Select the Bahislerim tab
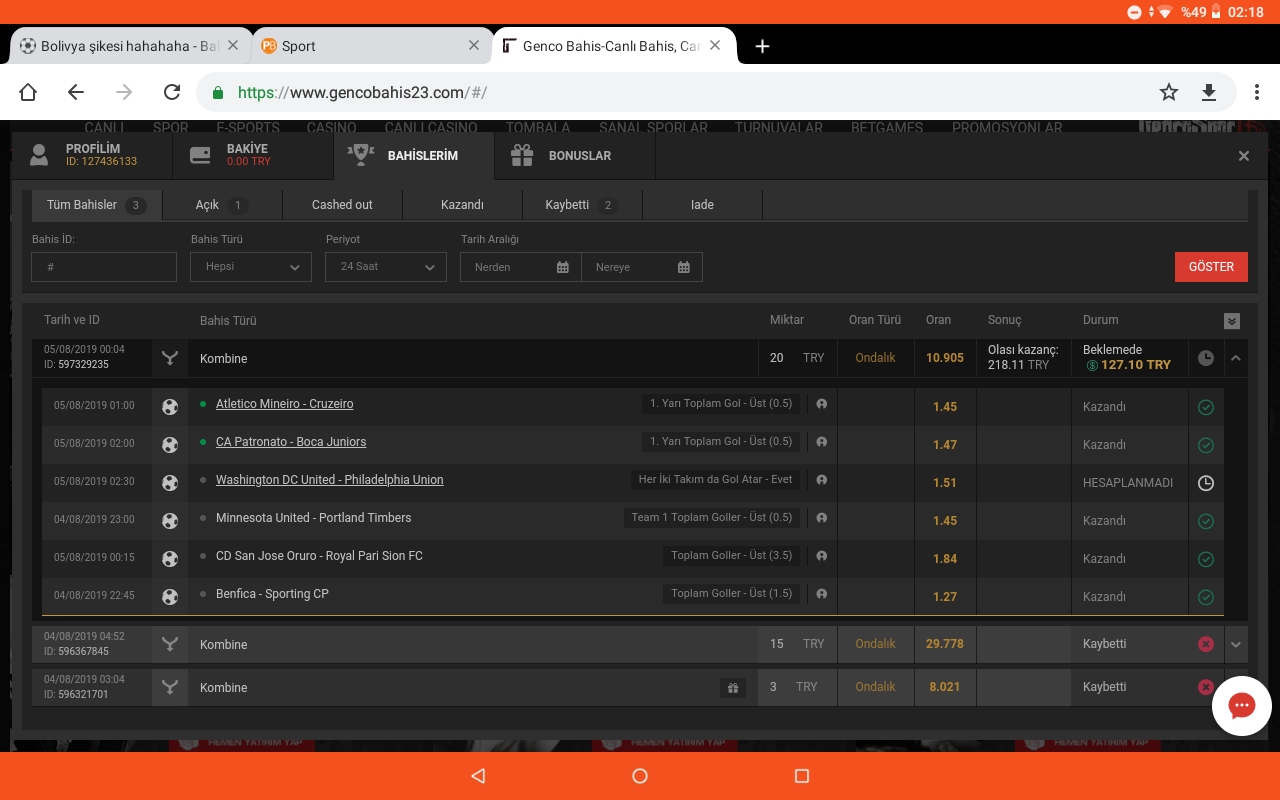The width and height of the screenshot is (1280, 800). click(414, 155)
